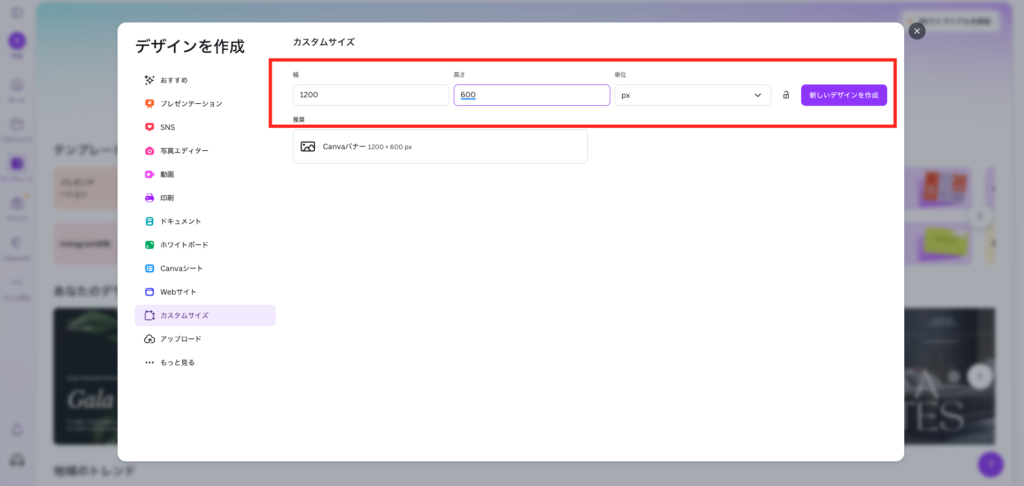Toggle the aspect ratio lock icon
This screenshot has width=1024, height=486.
point(786,95)
